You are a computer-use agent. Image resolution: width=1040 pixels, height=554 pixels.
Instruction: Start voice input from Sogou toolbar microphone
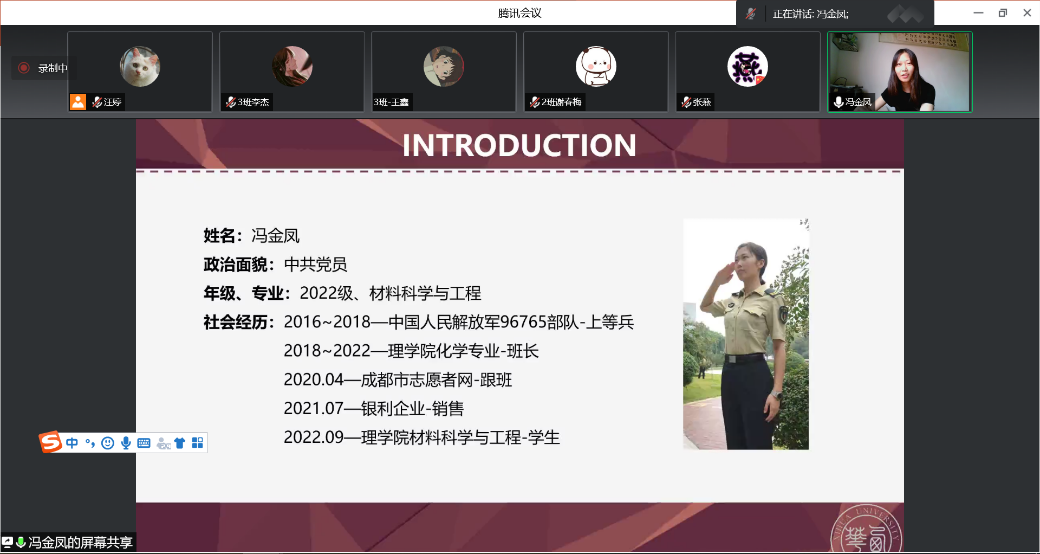[126, 443]
